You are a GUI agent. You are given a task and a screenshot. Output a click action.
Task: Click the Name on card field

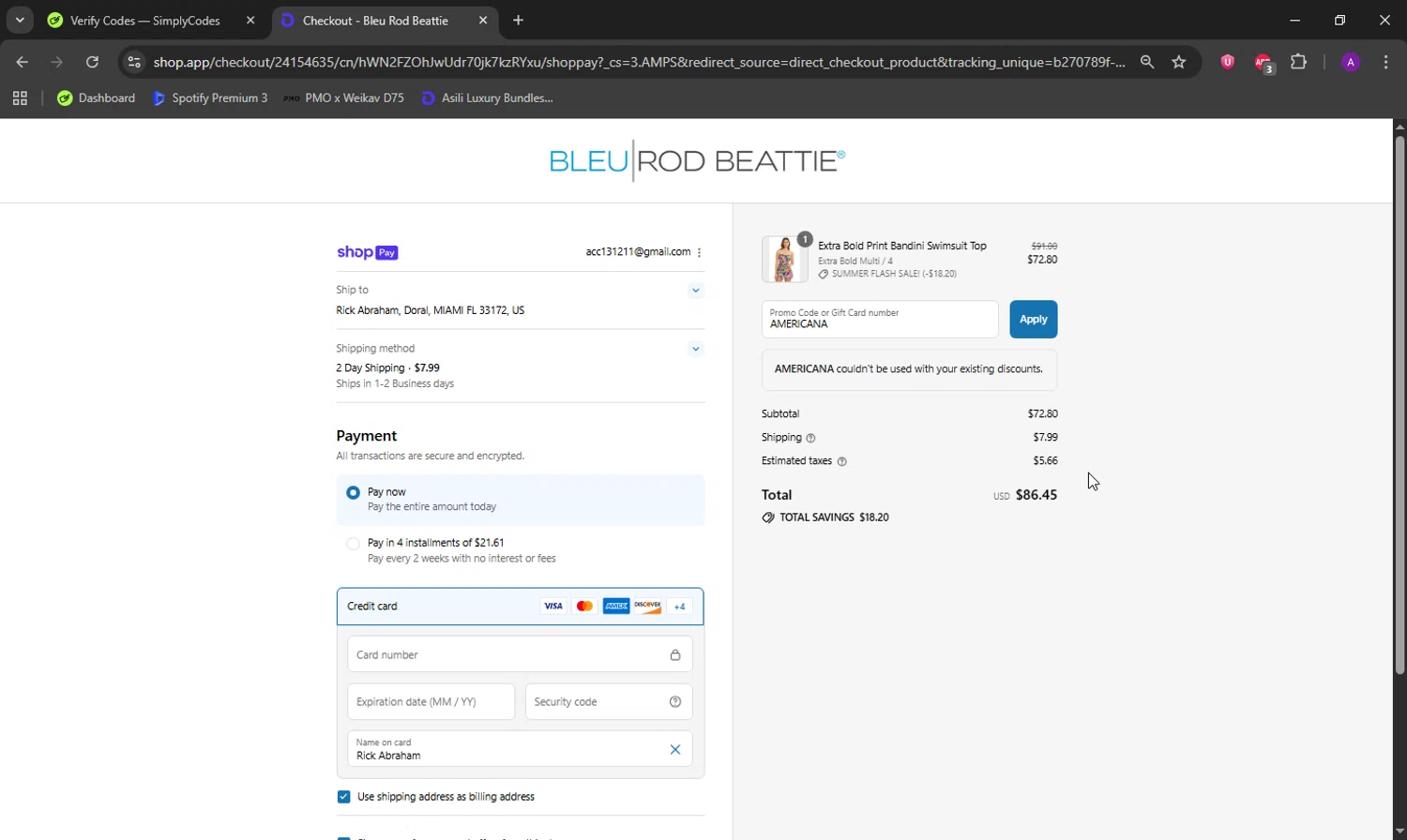coord(520,749)
